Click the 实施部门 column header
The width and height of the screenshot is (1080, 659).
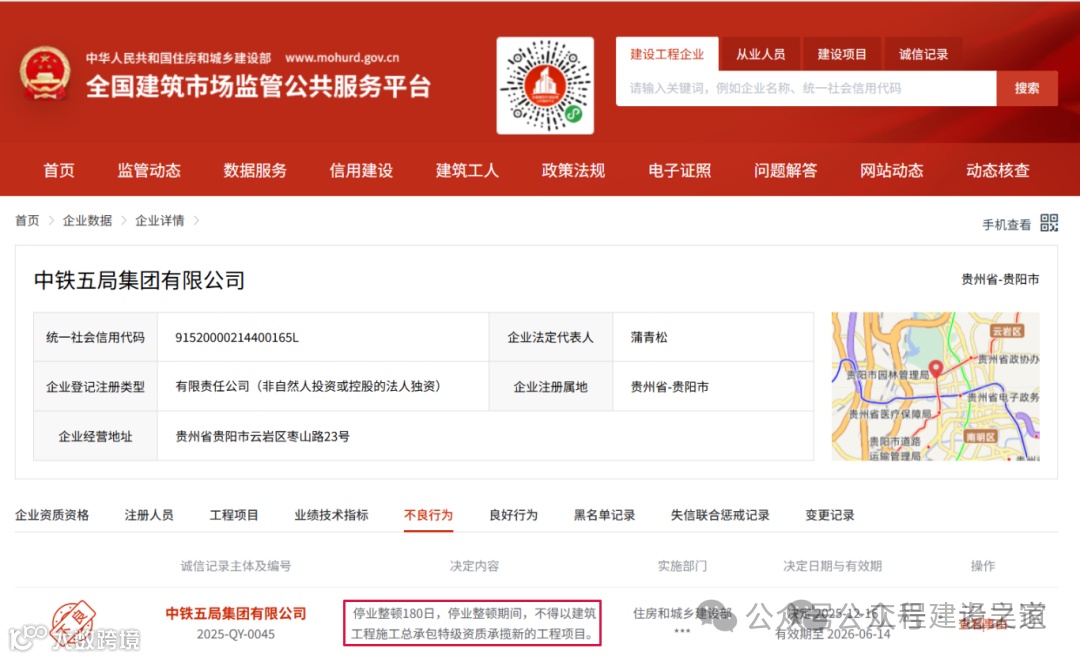[682, 566]
